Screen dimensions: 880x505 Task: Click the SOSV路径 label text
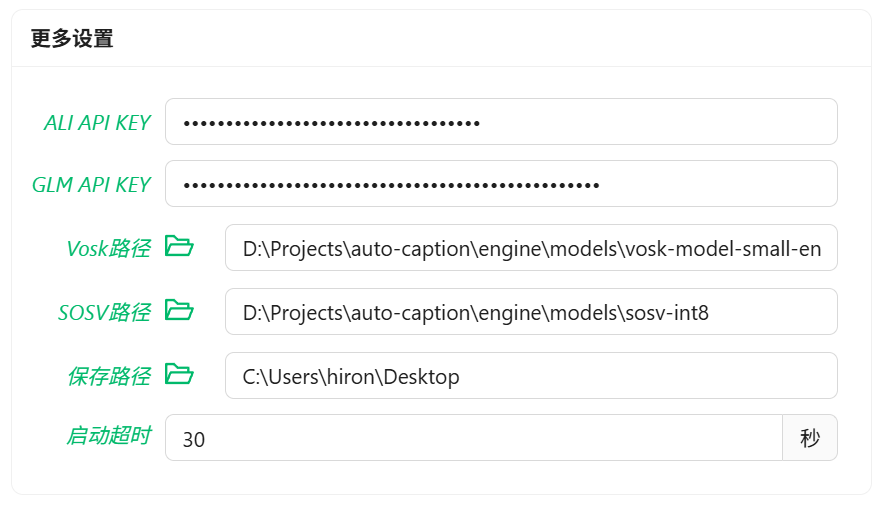104,313
